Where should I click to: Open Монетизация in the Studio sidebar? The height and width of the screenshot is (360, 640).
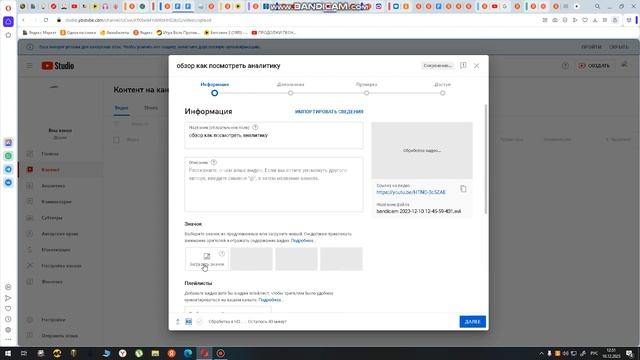coord(60,250)
